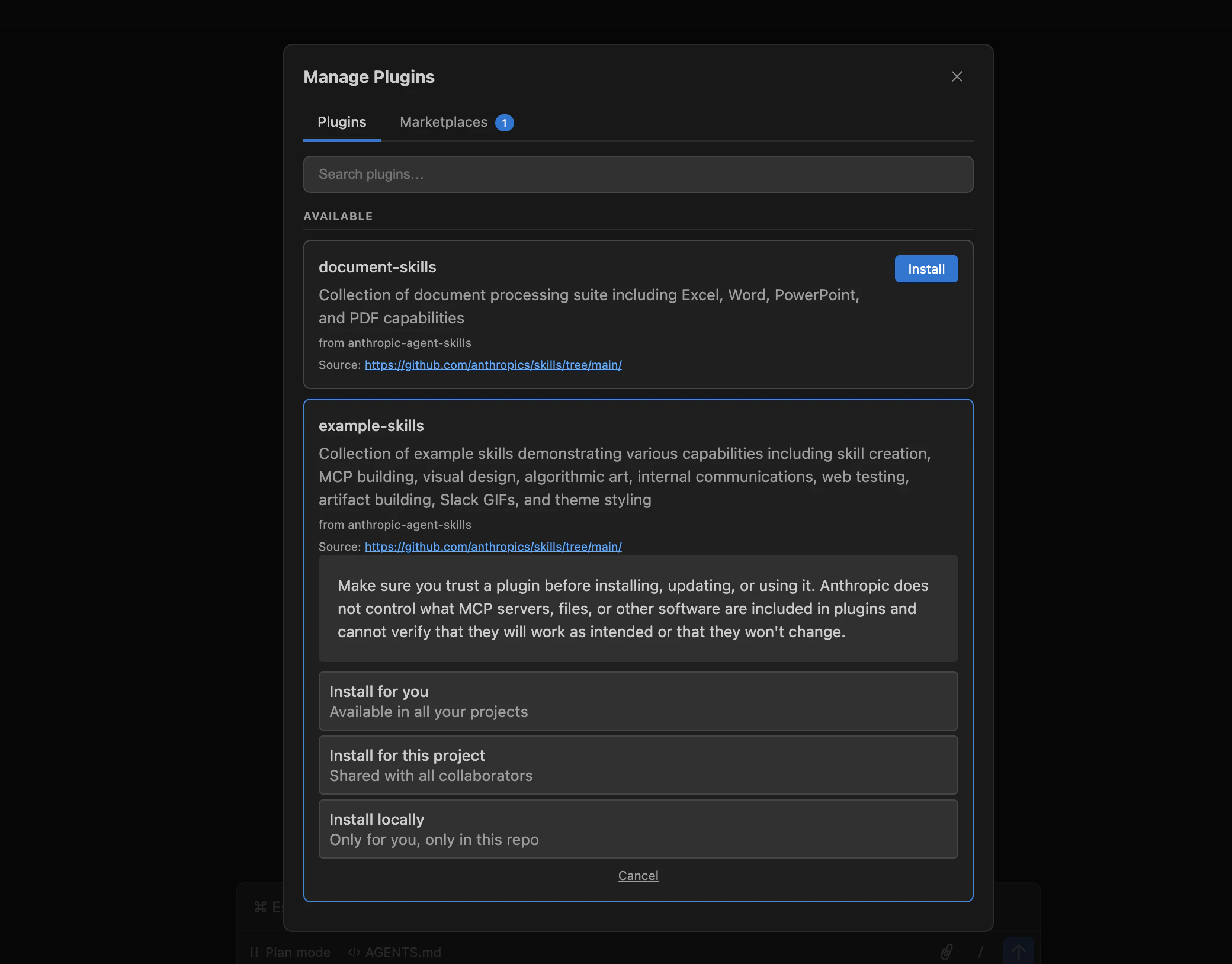This screenshot has height=964, width=1232.
Task: Focus the Search plugins field
Action: tap(638, 174)
